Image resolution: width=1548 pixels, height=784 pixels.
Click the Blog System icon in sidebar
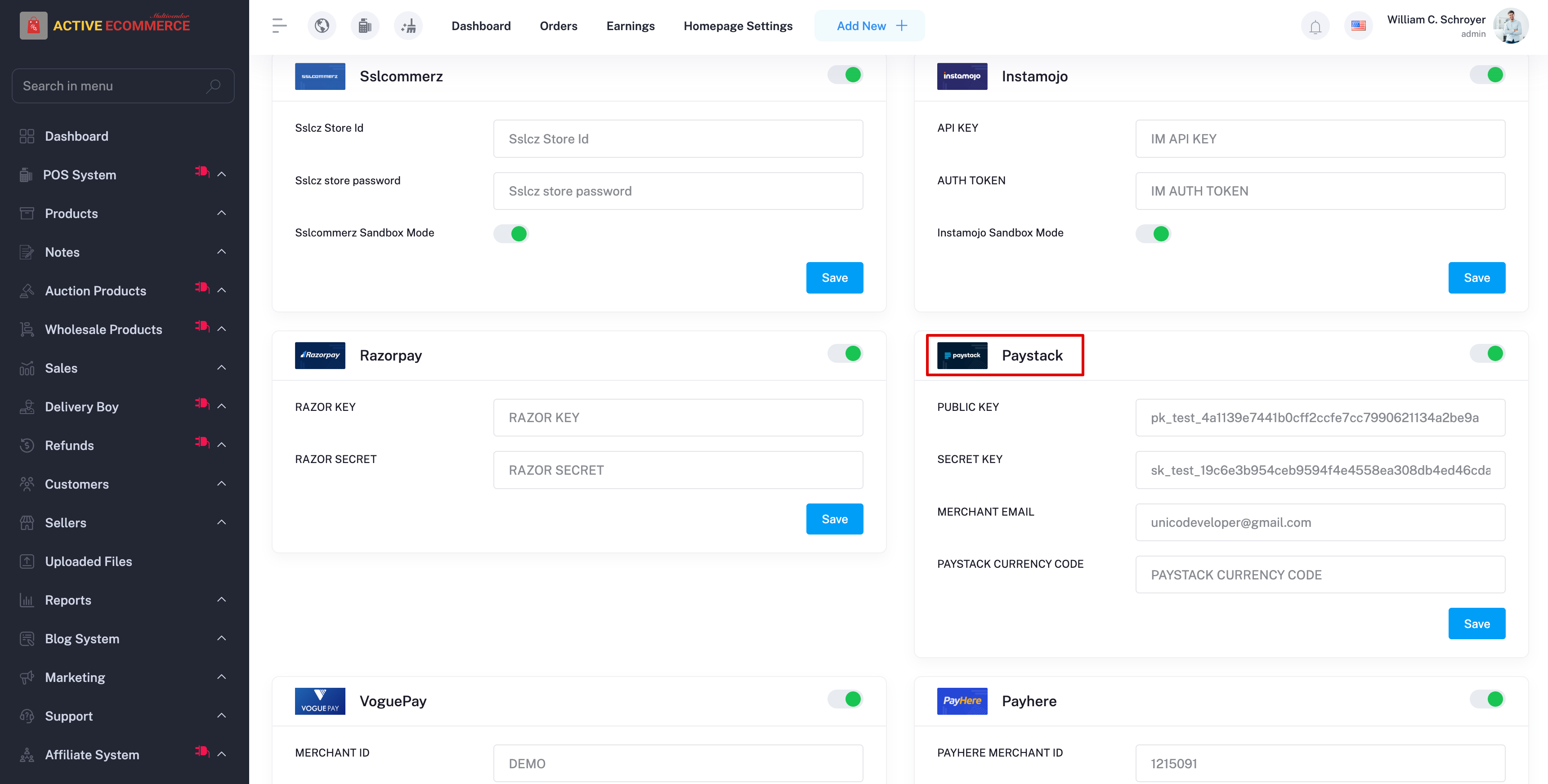pos(27,639)
